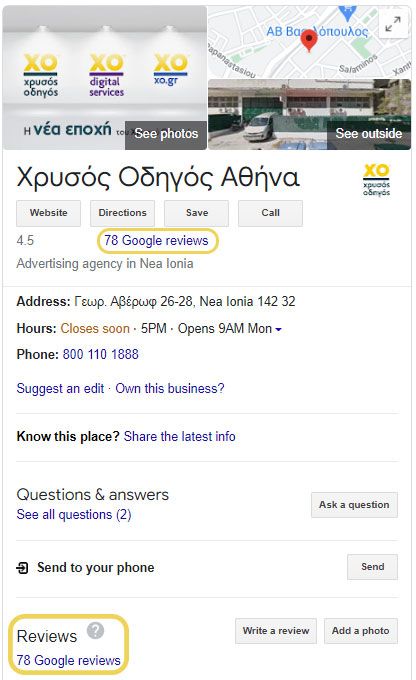Click the Website button
The width and height of the screenshot is (416, 680).
(49, 213)
